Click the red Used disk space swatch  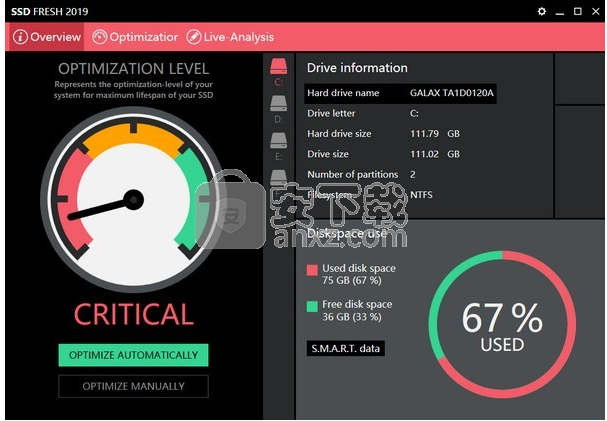312,270
